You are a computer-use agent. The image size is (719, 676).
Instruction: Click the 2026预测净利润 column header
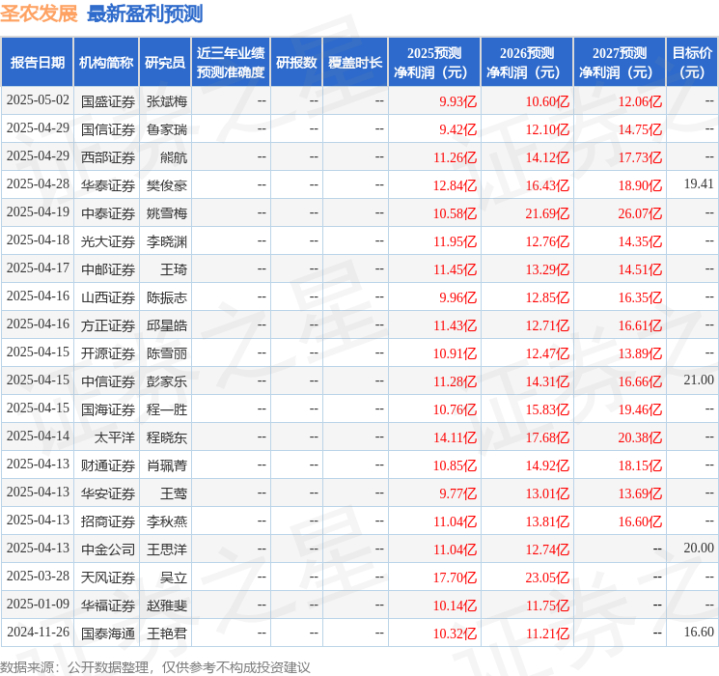point(527,62)
